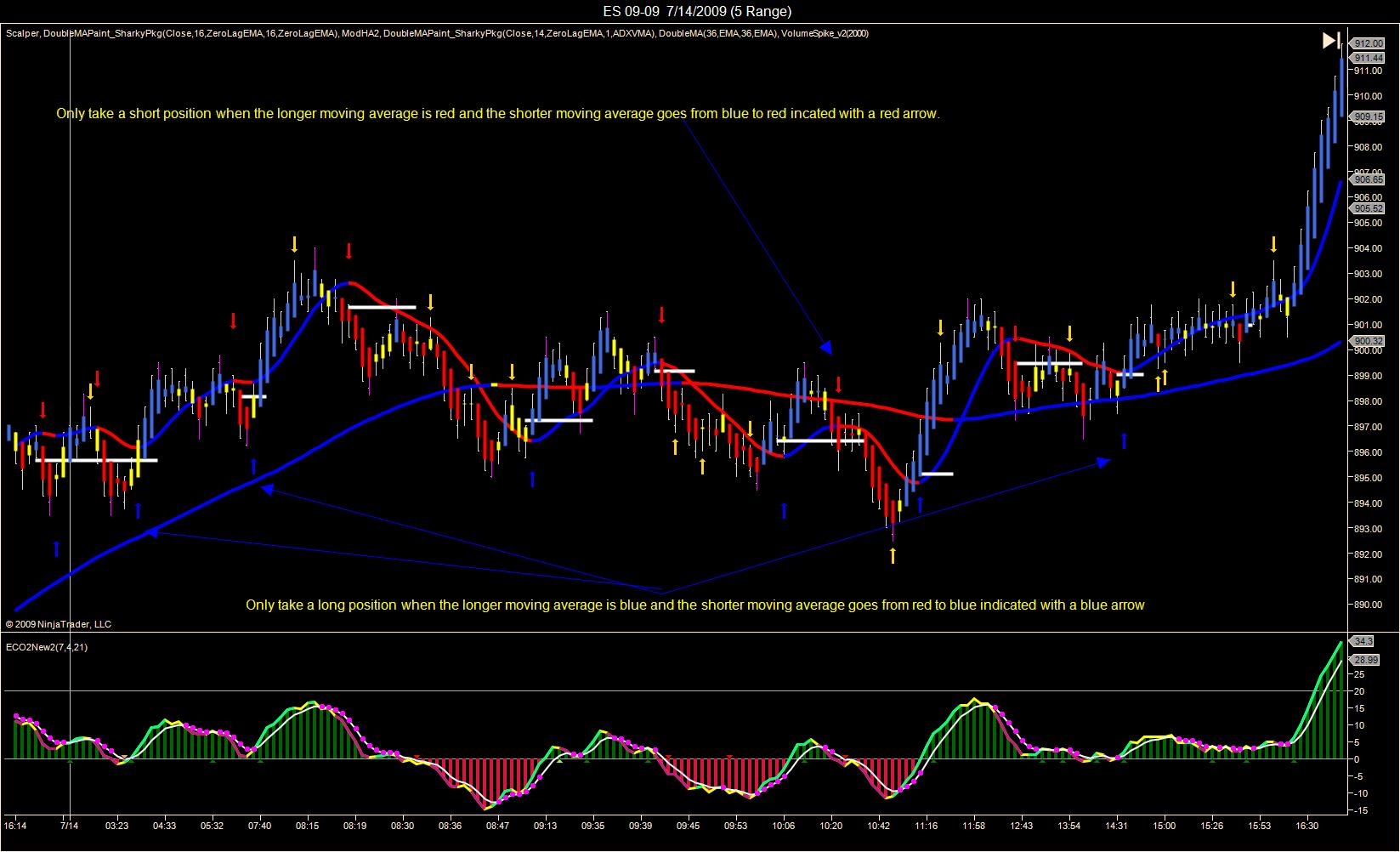Screen dimensions: 1400x852
Task: Click the 05:32 time axis label
Action: point(213,826)
